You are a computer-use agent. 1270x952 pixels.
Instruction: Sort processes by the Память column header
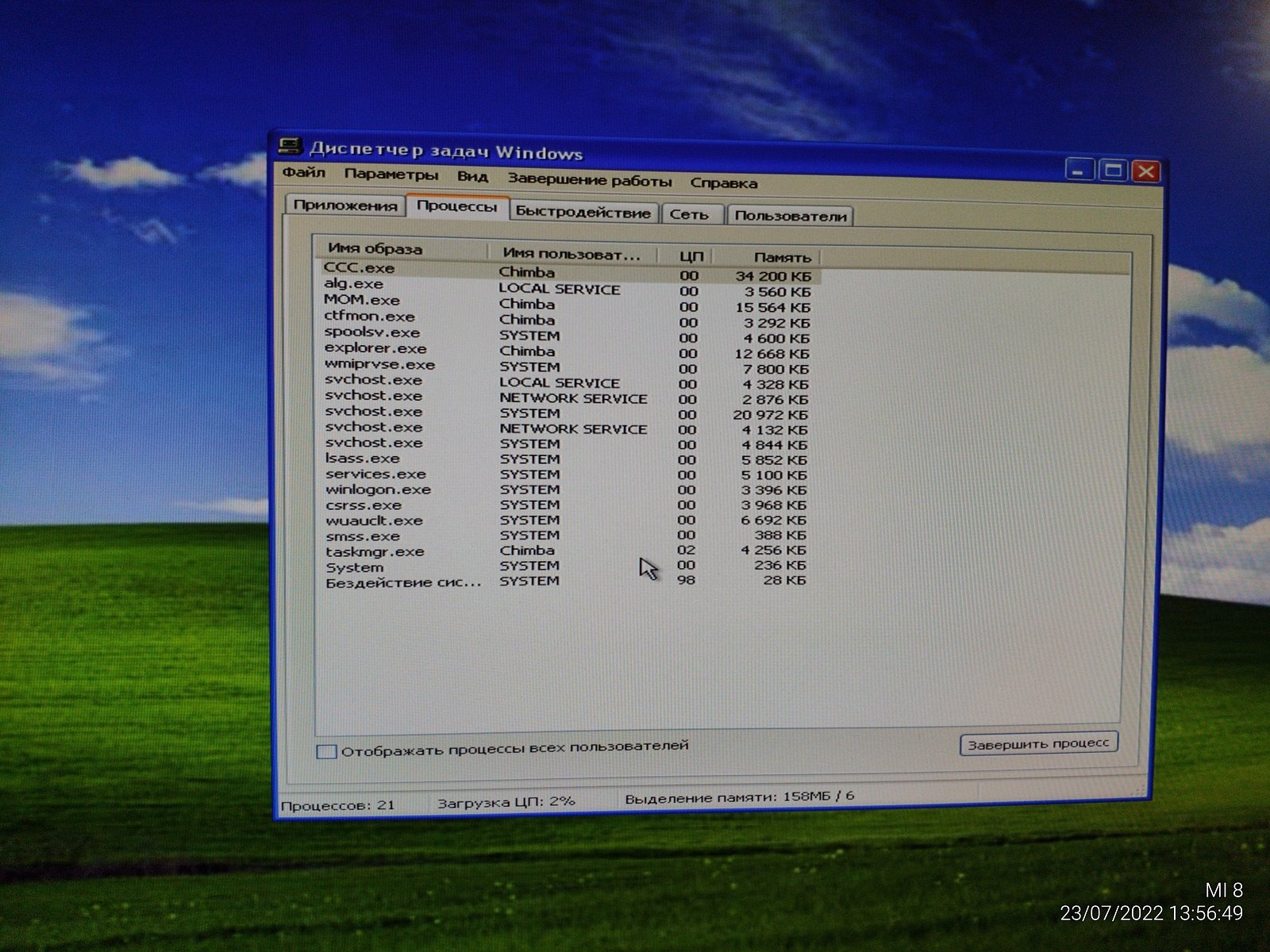(x=766, y=257)
